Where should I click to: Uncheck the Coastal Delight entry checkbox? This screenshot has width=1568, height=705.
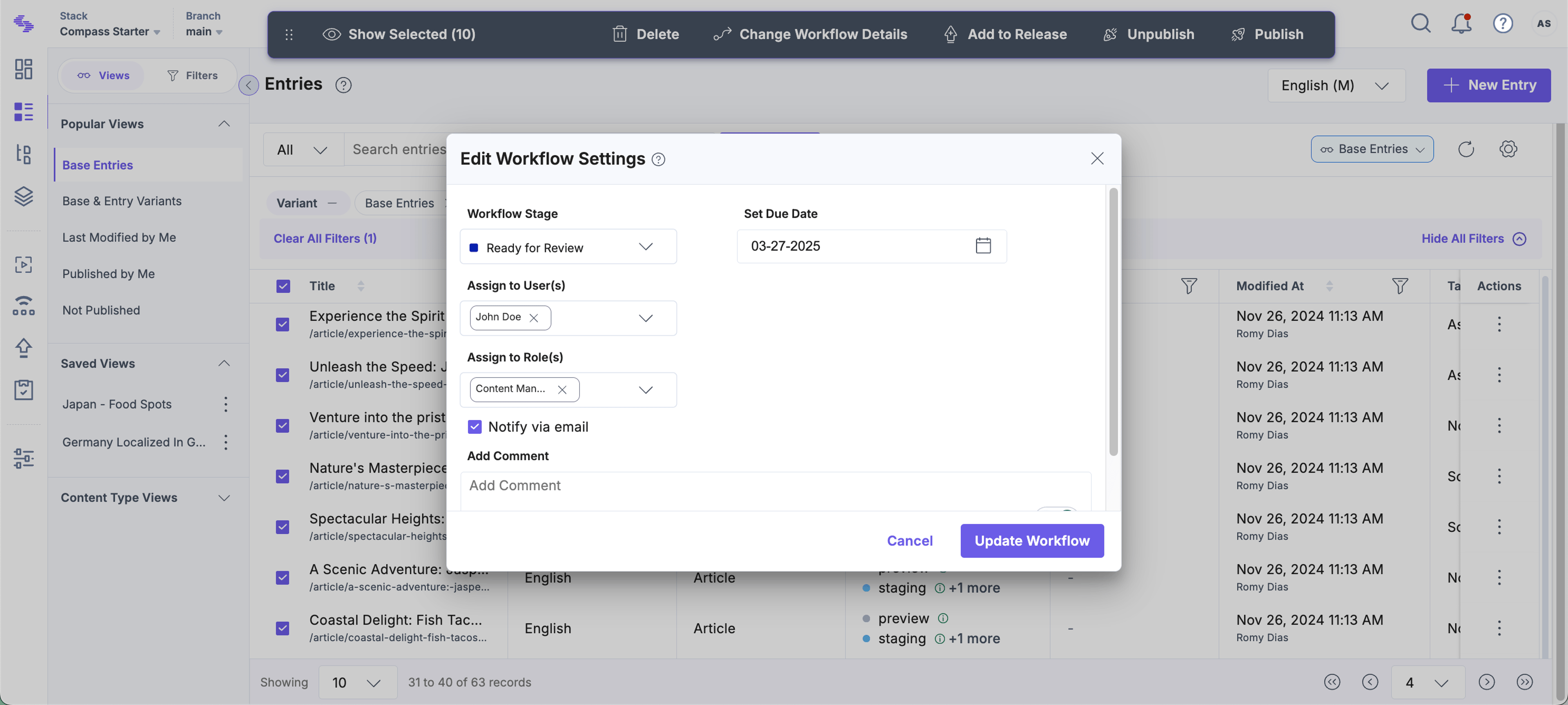point(283,628)
